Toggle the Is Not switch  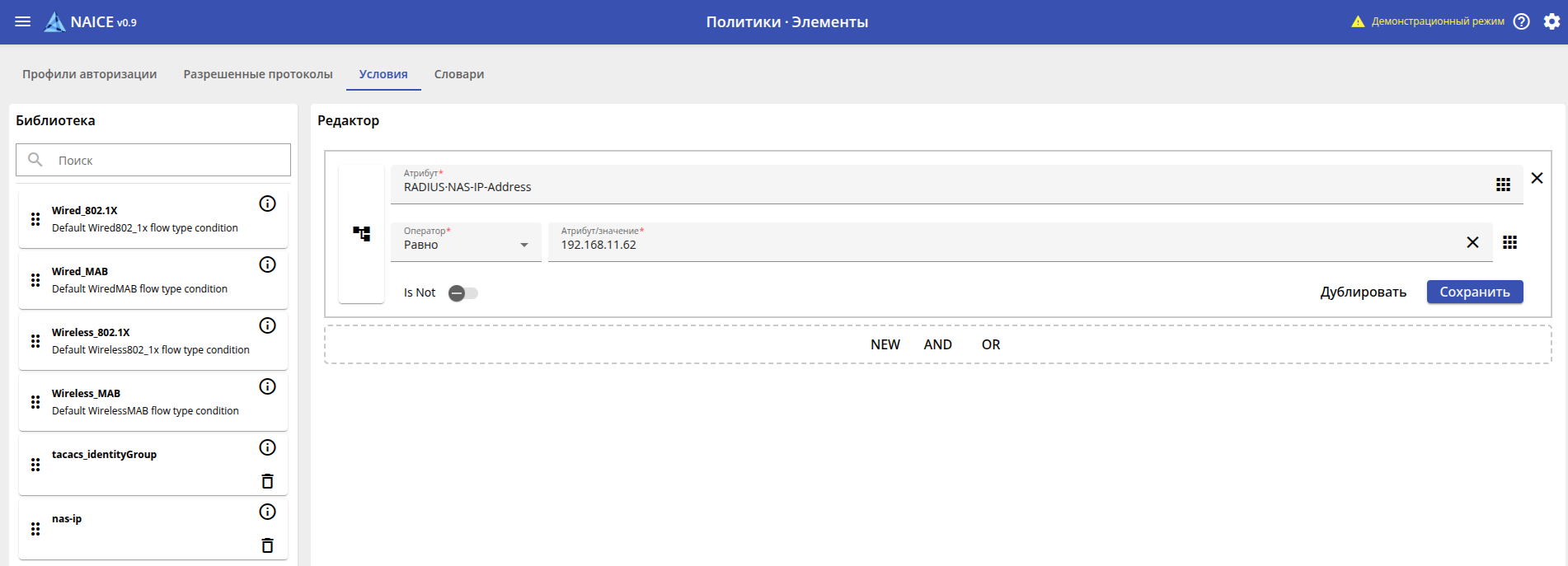point(462,293)
